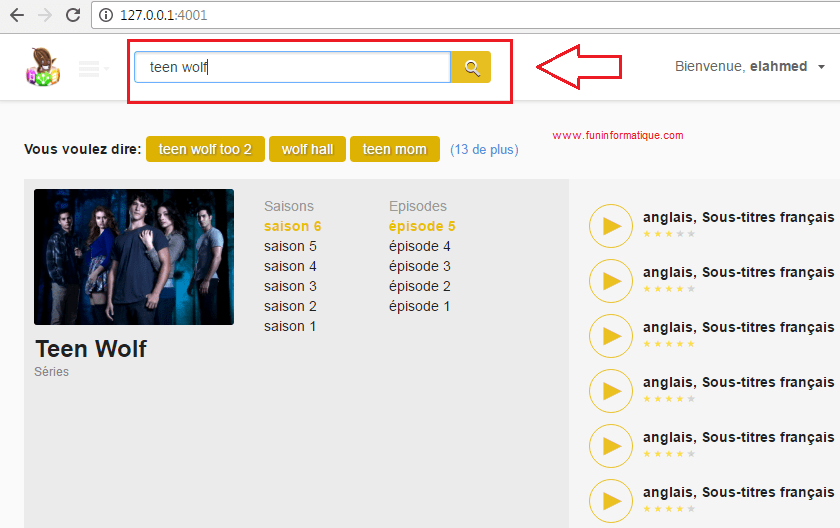Click the search field containing 'teen wolf'
Image resolution: width=840 pixels, height=528 pixels.
[x=292, y=67]
